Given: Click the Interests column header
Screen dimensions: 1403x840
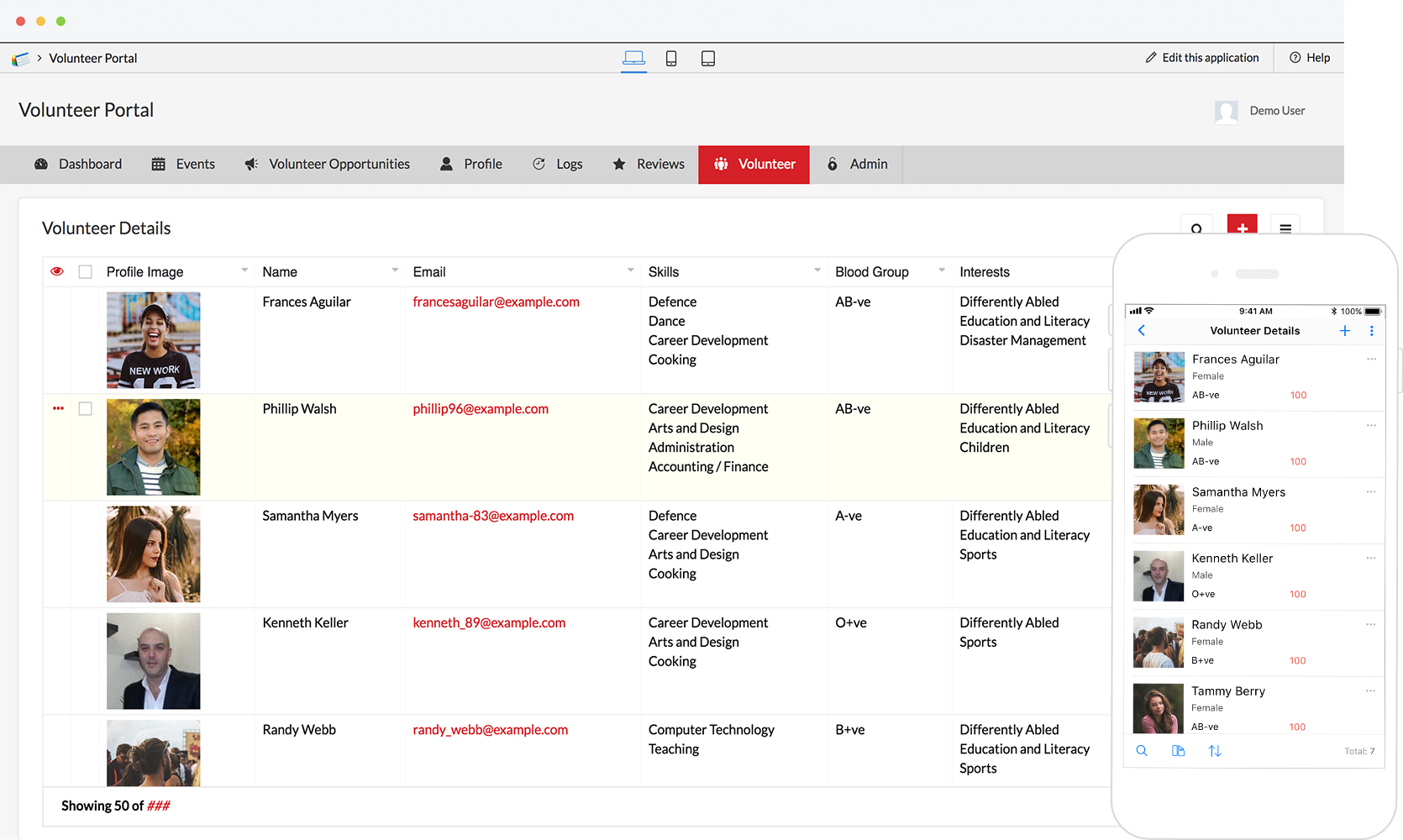Looking at the screenshot, I should (985, 272).
